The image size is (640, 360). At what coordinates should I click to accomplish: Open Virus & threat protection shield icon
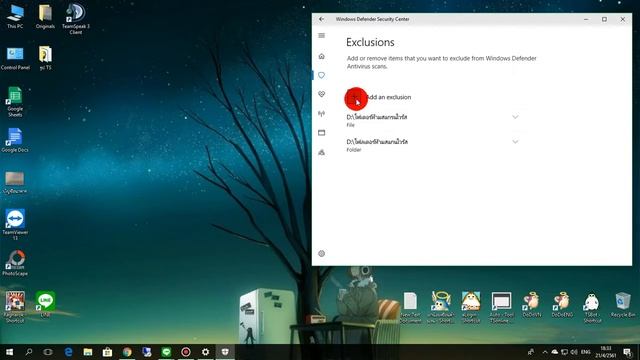(x=322, y=75)
